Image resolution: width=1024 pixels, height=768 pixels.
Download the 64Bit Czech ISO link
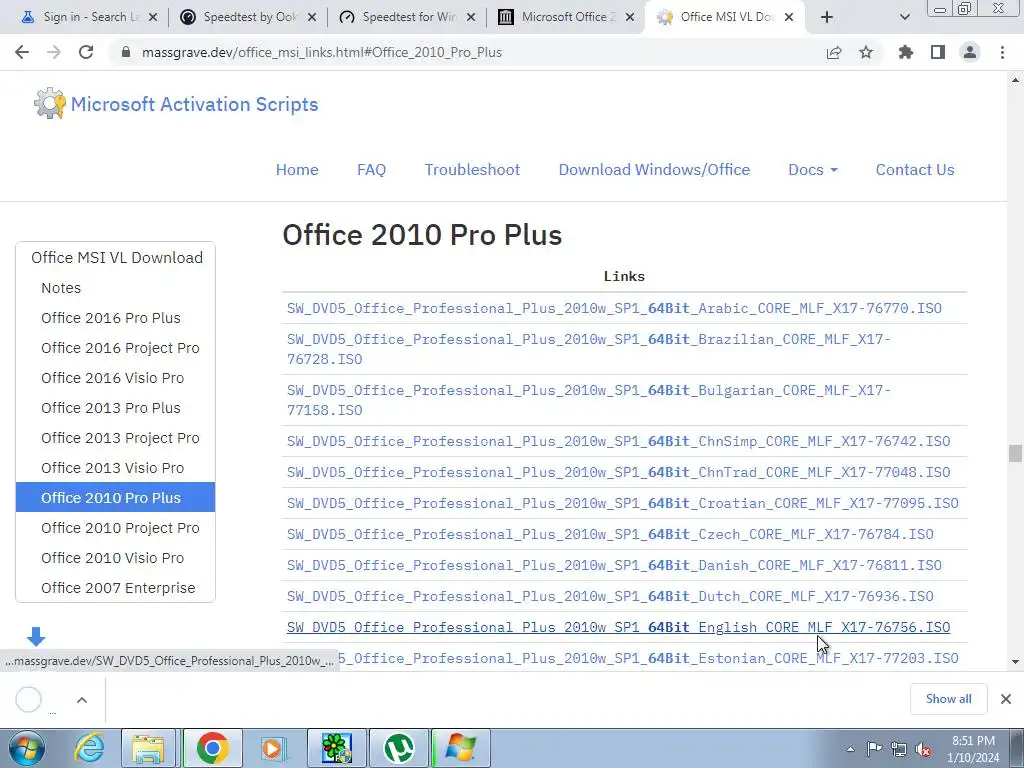[x=610, y=534]
